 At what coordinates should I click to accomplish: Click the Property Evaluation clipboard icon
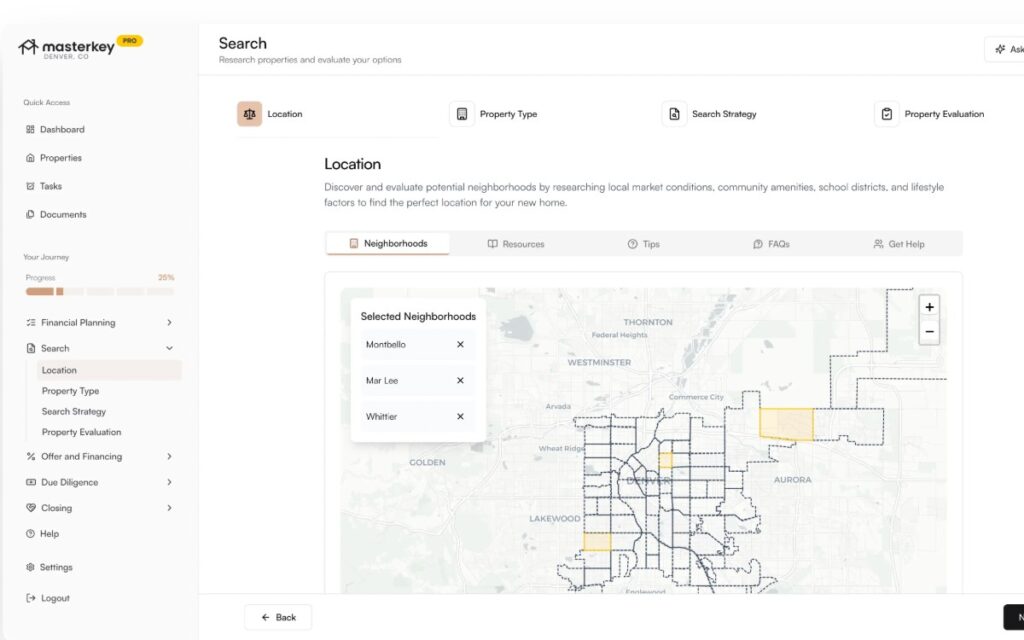(886, 114)
